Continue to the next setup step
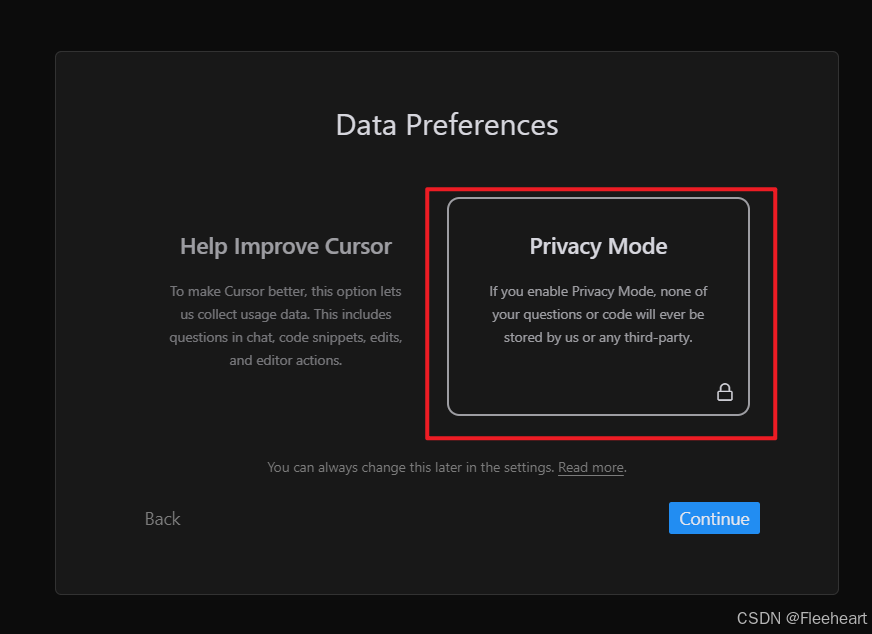This screenshot has width=872, height=634. tap(714, 518)
